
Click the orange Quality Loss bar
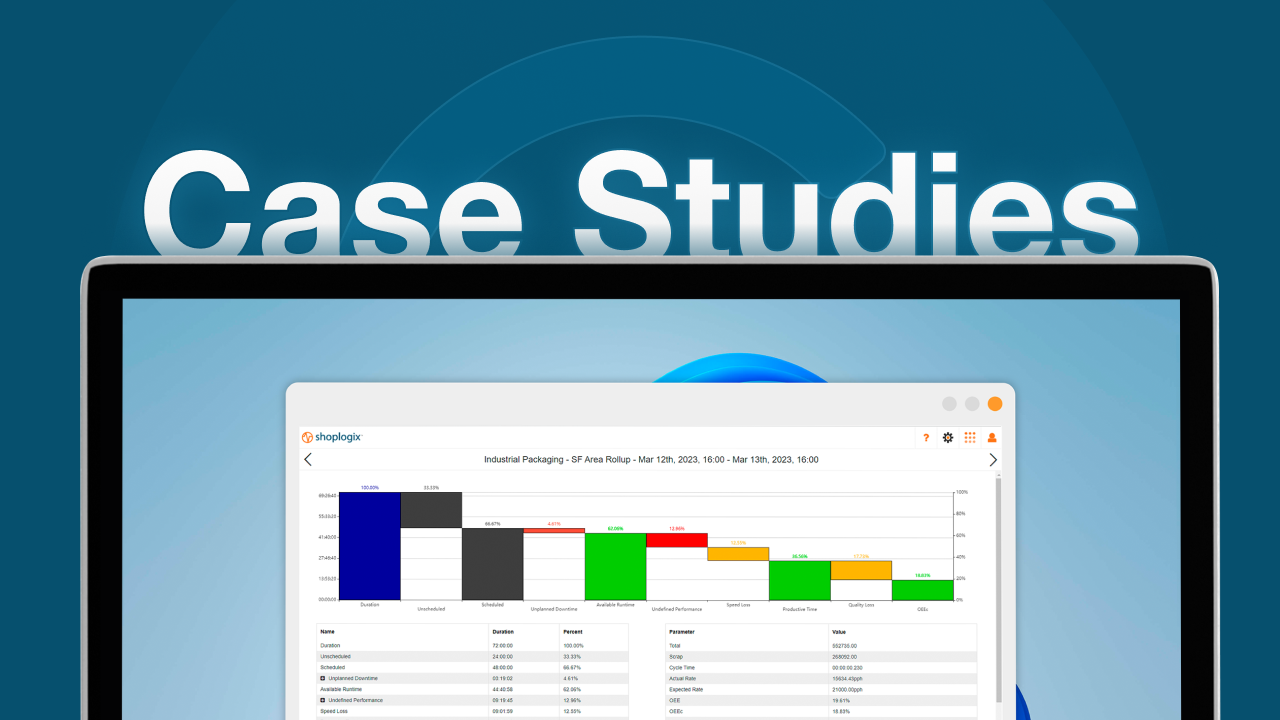click(861, 570)
